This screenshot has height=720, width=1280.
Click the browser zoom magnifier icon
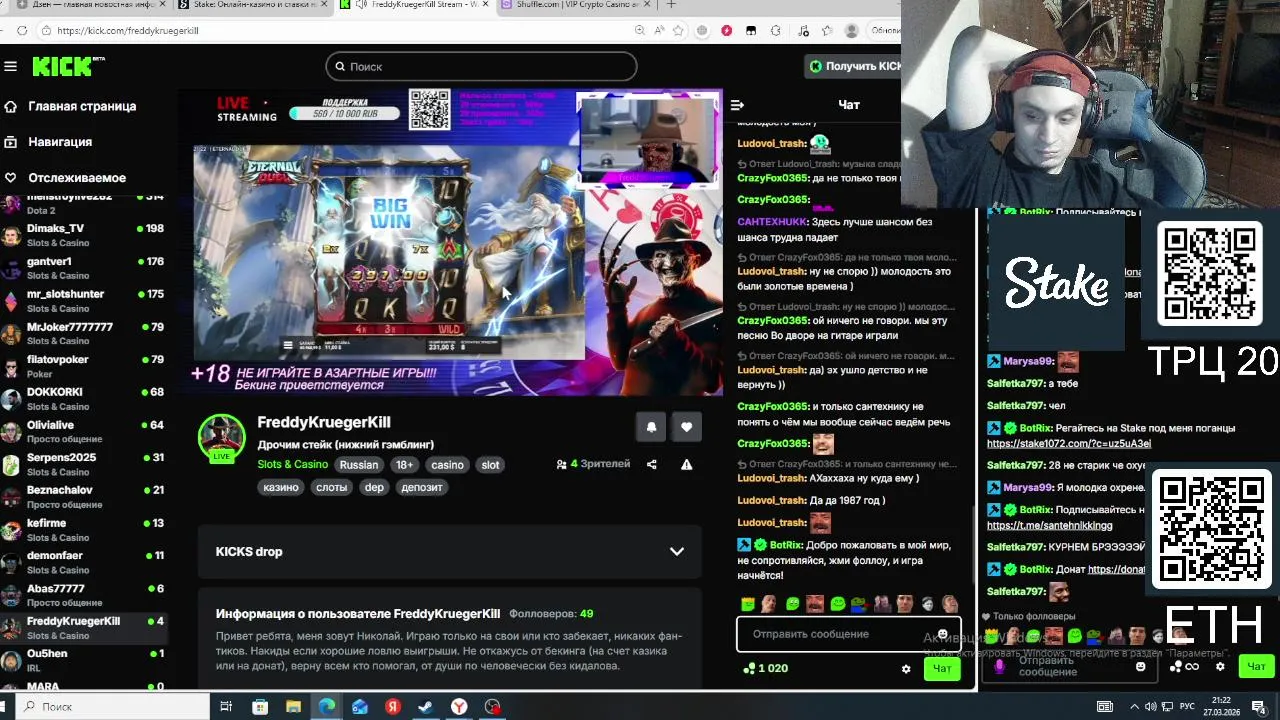[x=640, y=31]
